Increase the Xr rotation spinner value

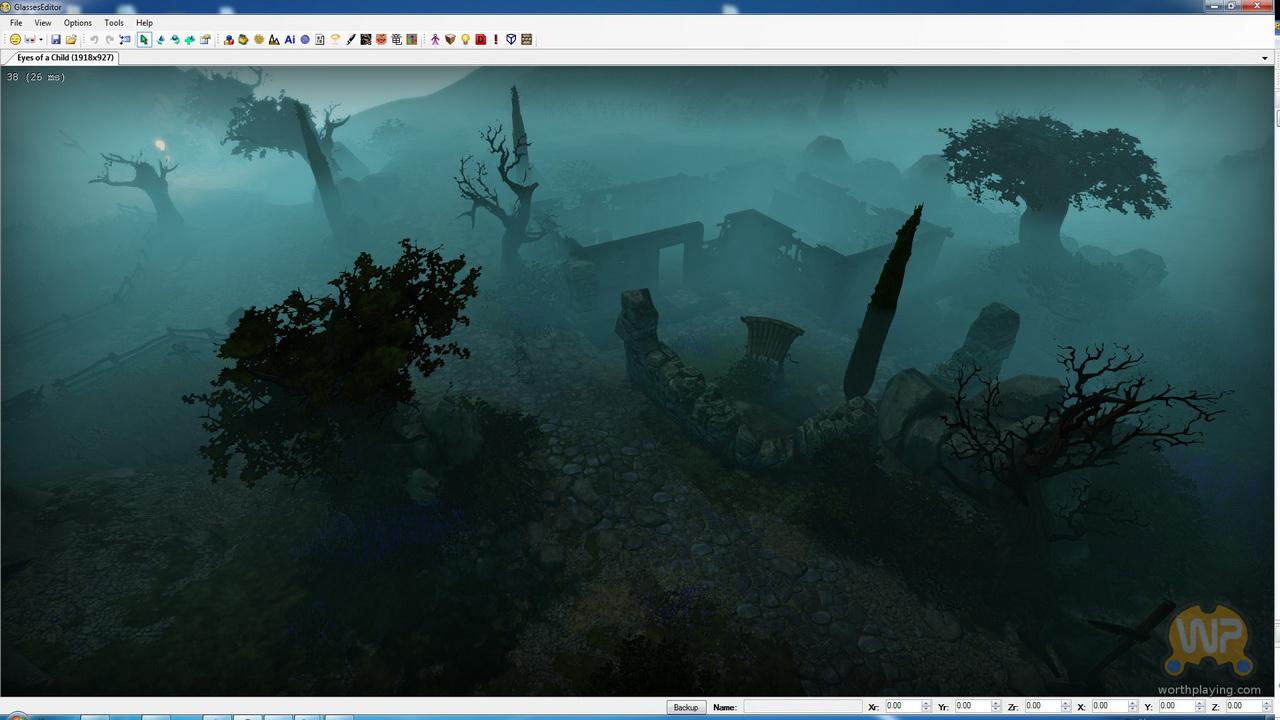(926, 703)
